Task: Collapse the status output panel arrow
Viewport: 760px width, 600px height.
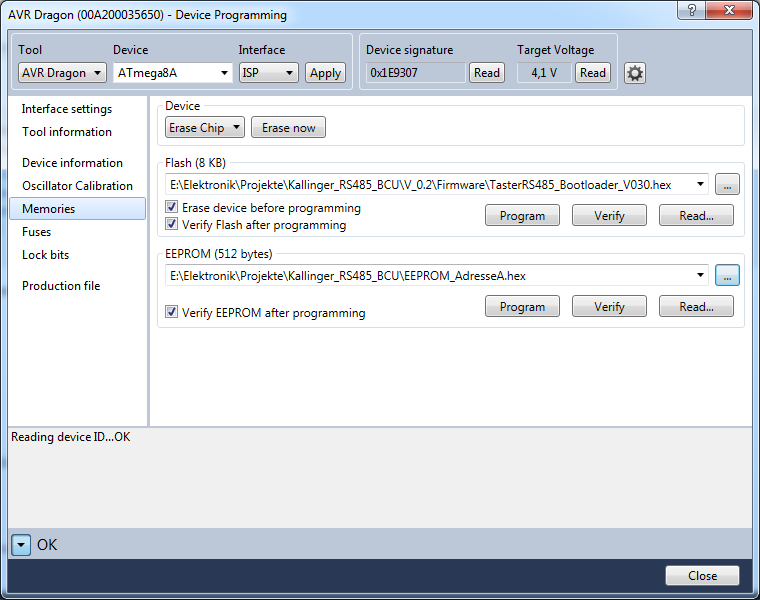Action: coord(21,545)
